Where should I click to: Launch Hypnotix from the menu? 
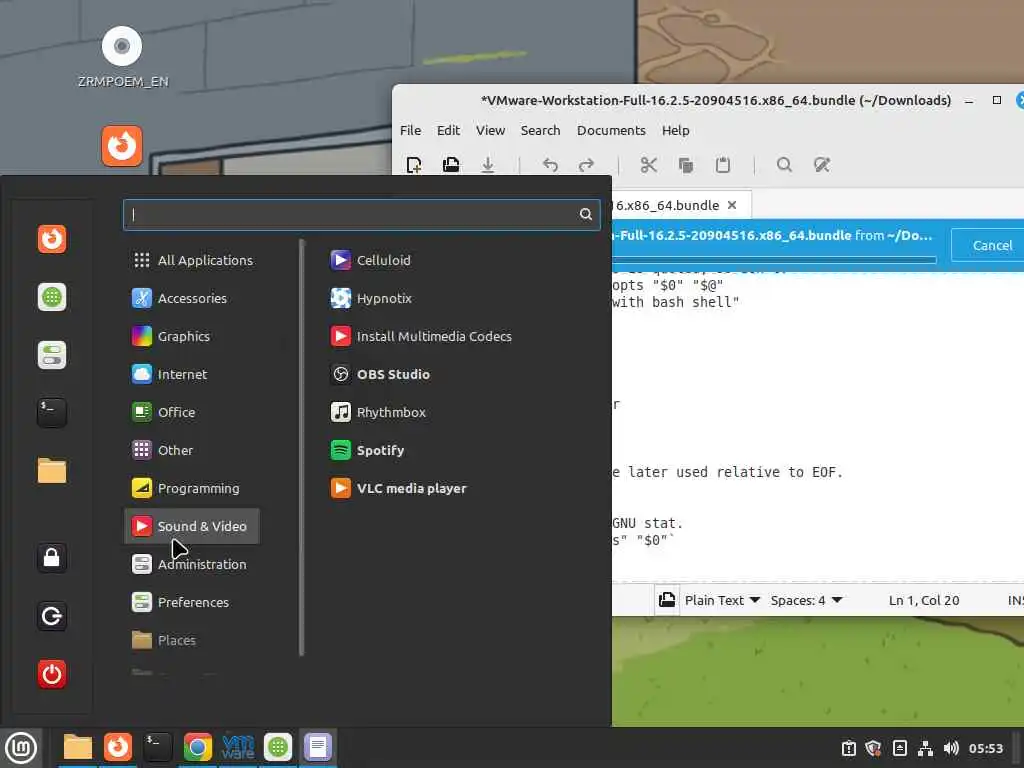371,298
